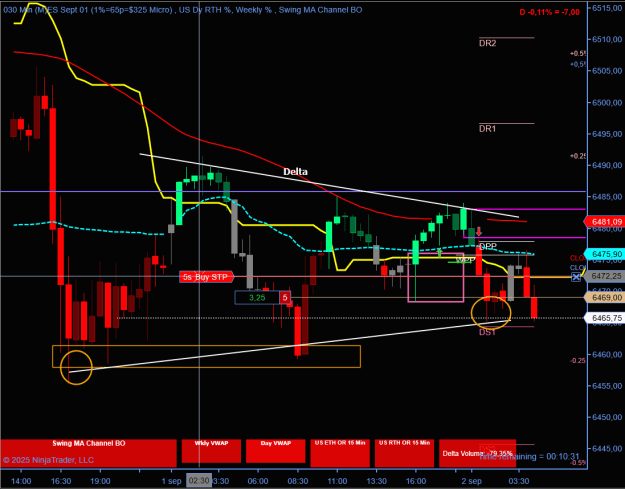The width and height of the screenshot is (625, 489).
Task: Click the 6495,00 price axis label
Action: 607,134
